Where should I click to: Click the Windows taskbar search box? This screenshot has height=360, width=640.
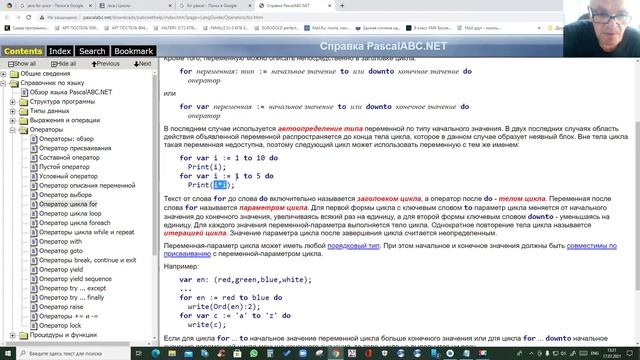coord(73,353)
